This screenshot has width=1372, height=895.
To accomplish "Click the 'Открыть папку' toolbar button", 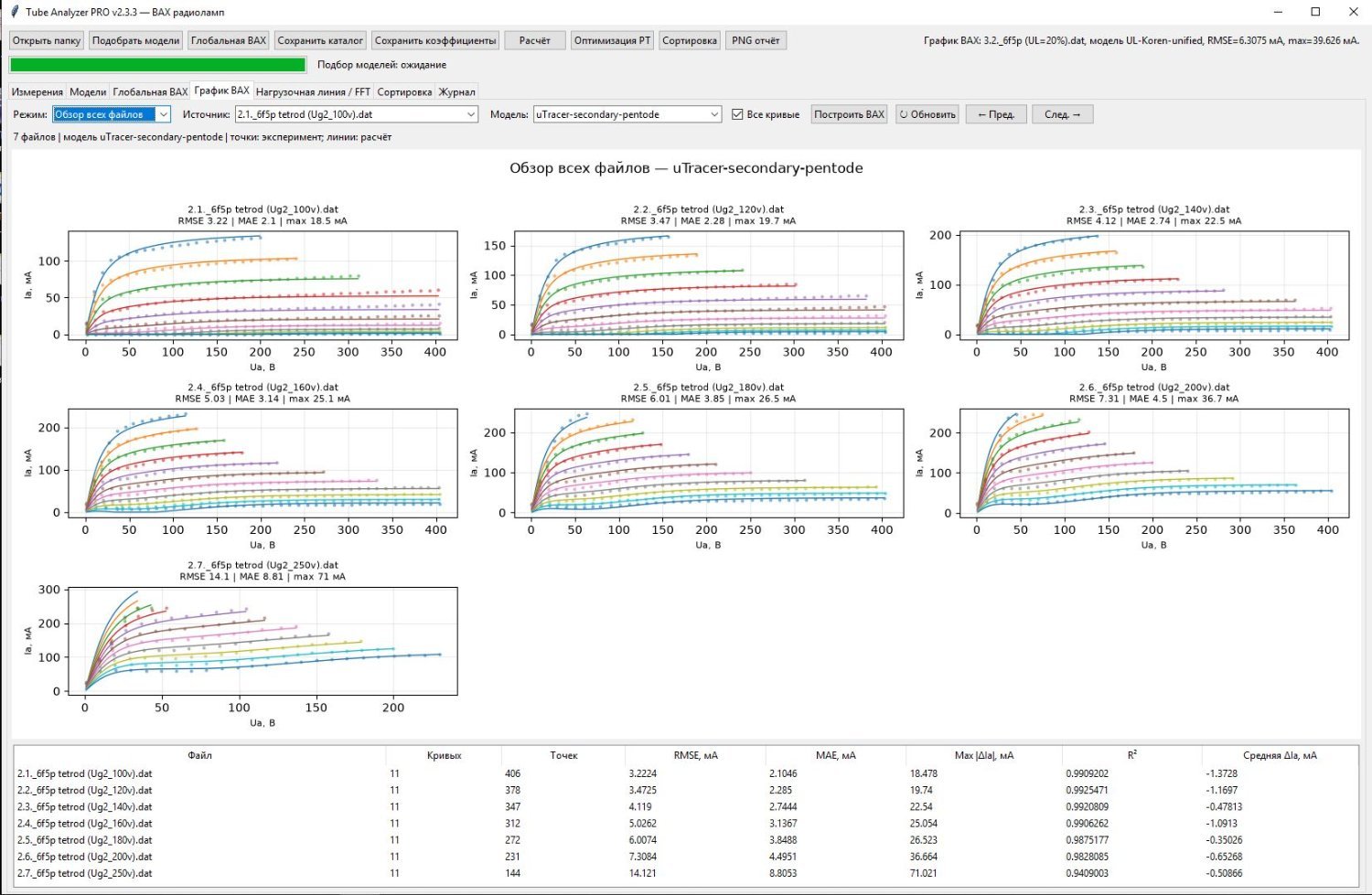I will tap(47, 40).
